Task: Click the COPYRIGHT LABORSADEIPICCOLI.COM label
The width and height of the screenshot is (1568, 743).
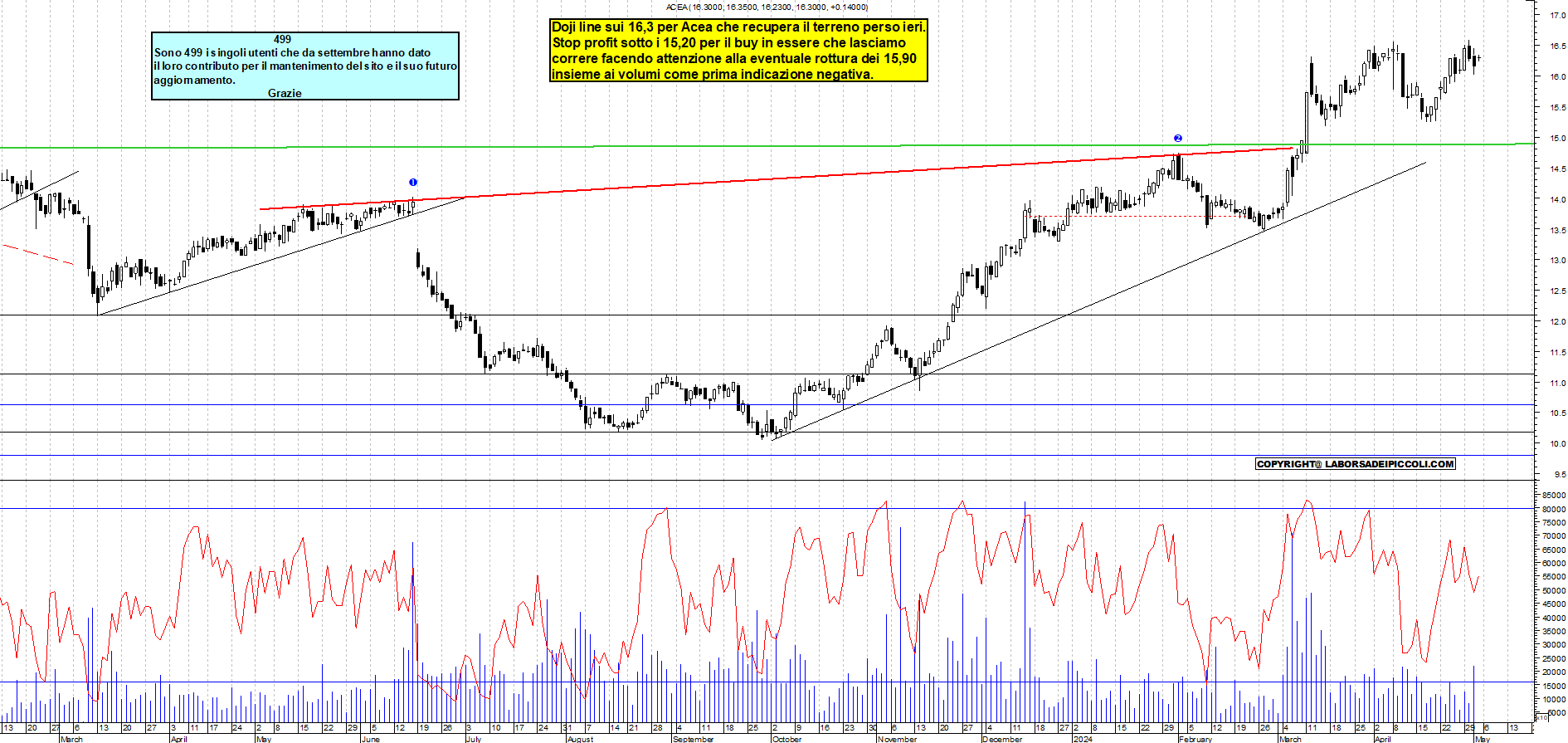Action: (1356, 464)
